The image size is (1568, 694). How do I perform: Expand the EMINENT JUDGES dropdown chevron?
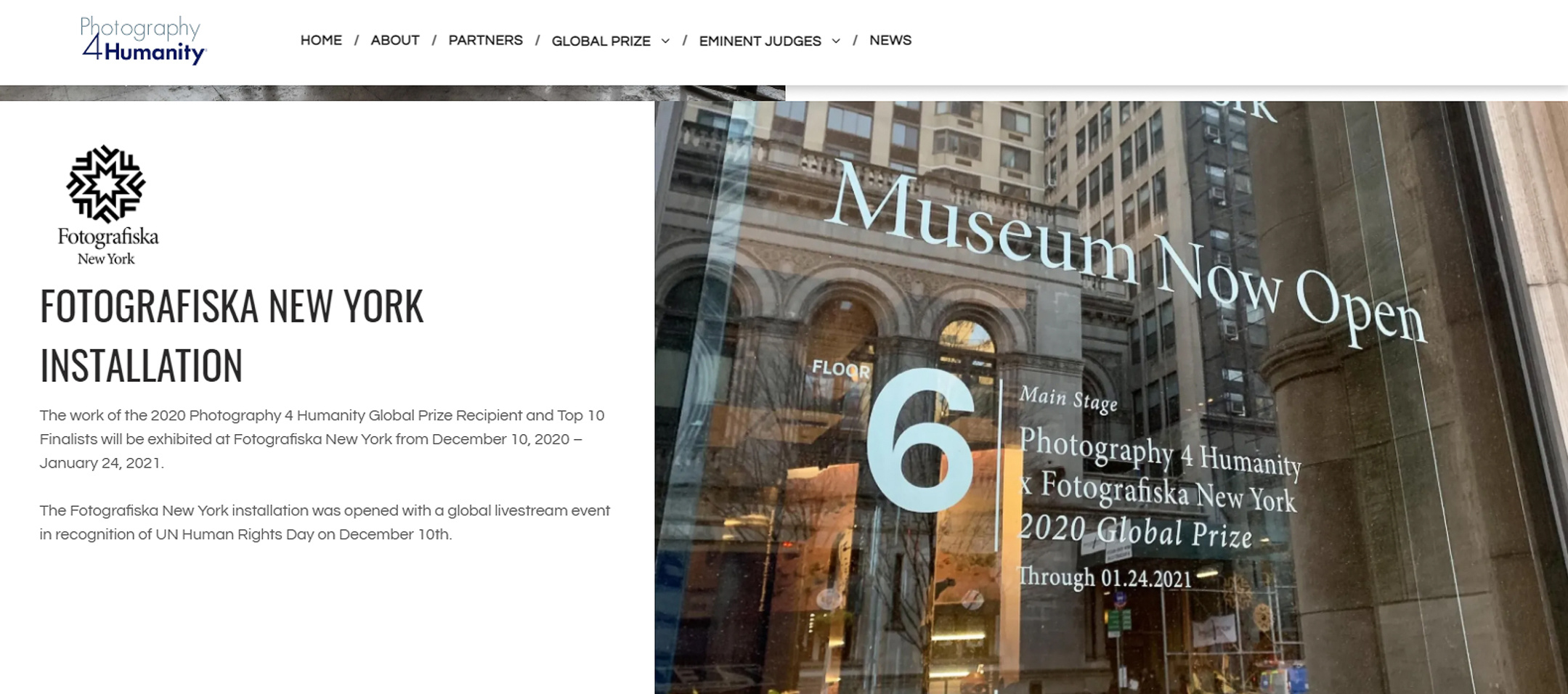836,41
